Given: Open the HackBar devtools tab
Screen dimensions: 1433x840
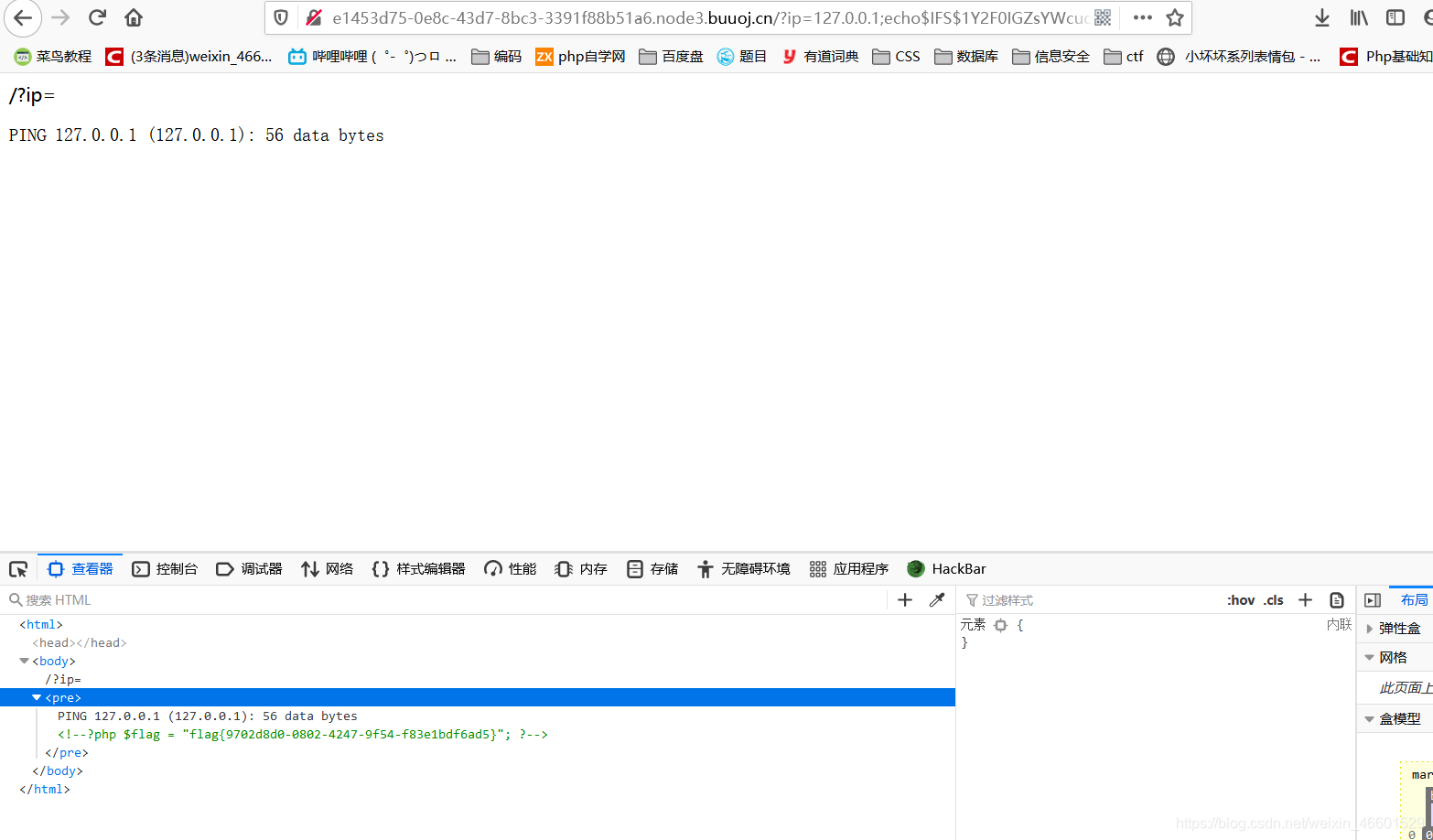Looking at the screenshot, I should tap(947, 569).
